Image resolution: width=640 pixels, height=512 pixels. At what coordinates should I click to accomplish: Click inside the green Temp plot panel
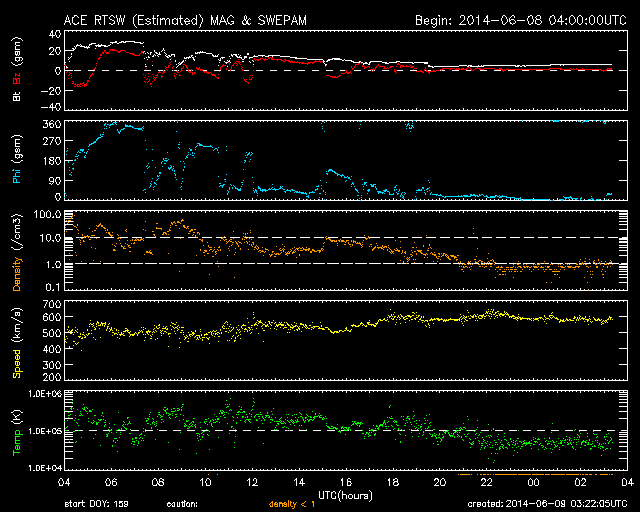point(346,430)
